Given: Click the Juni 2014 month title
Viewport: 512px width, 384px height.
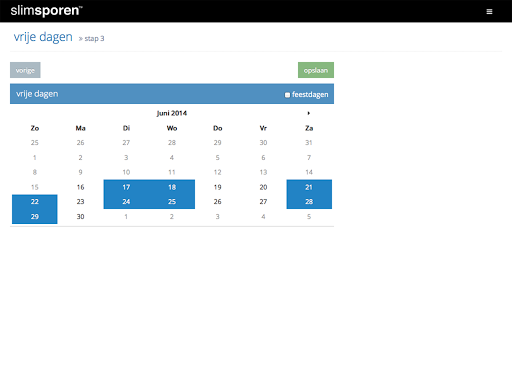Looking at the screenshot, I should coord(172,113).
